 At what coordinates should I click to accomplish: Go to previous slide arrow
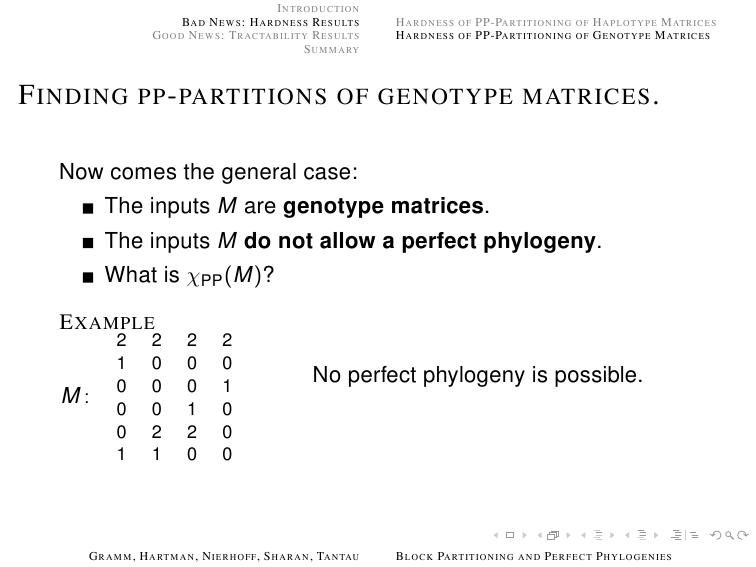point(496,535)
